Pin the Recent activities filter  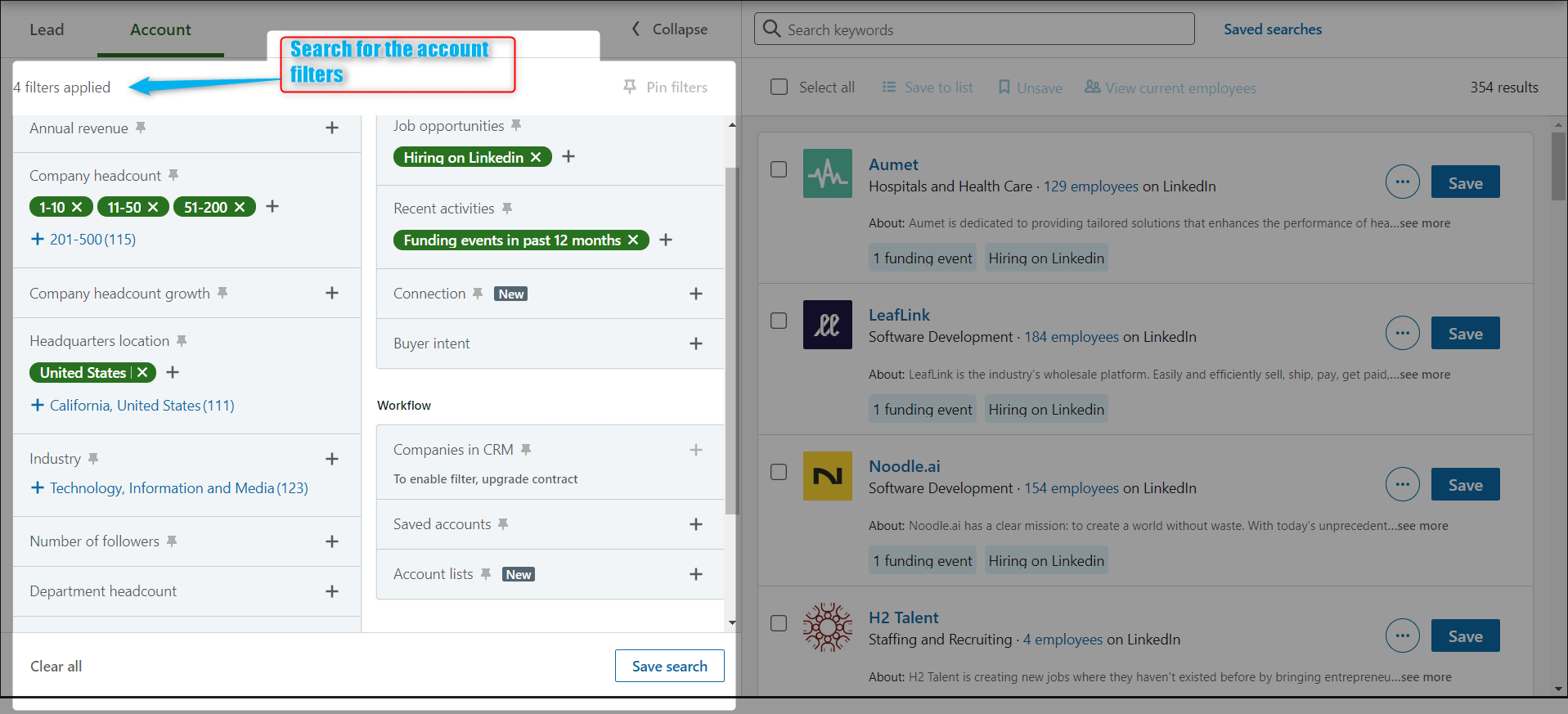507,209
